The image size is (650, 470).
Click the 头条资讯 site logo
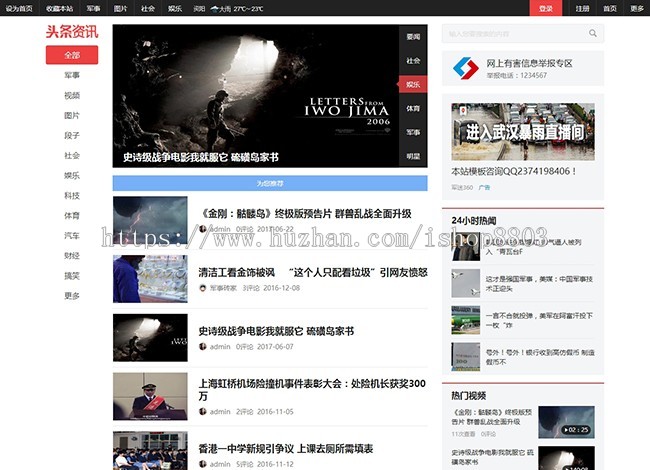tap(72, 31)
